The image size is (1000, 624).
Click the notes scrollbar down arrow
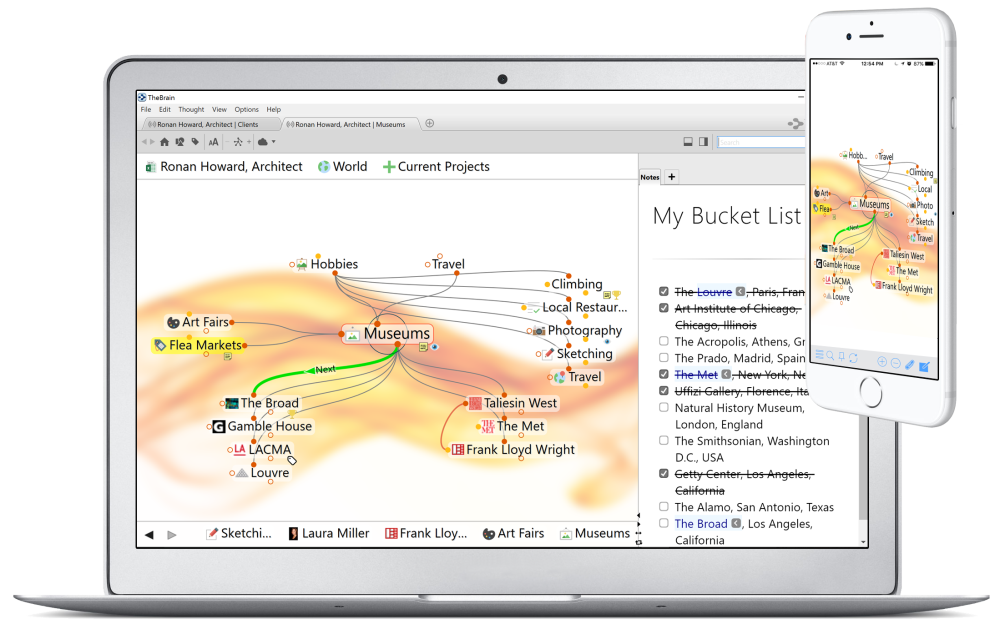pyautogui.click(x=863, y=542)
